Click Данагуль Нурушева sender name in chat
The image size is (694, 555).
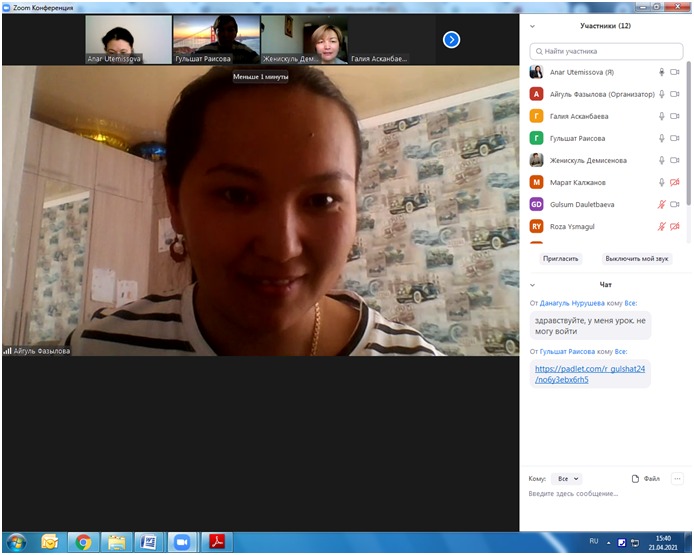click(x=572, y=304)
